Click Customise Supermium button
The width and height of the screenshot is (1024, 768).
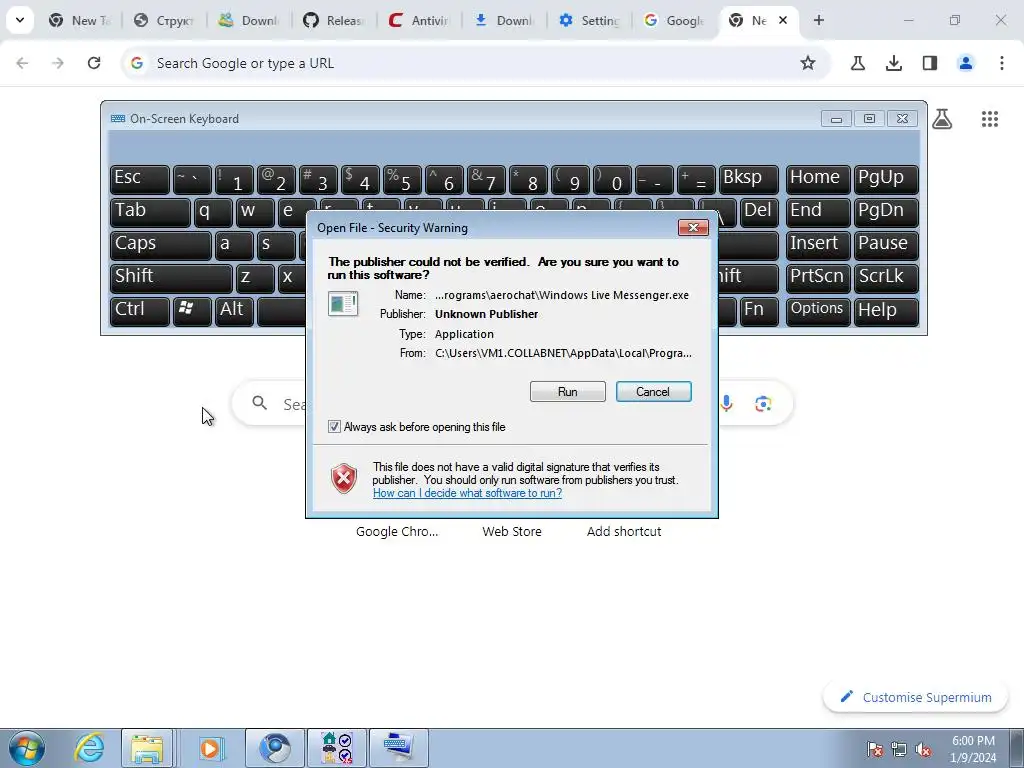tap(916, 697)
